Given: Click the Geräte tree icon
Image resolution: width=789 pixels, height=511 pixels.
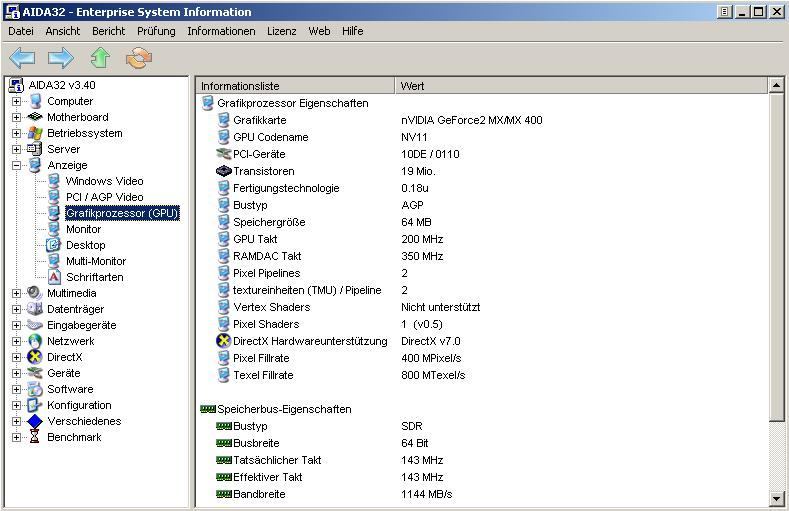Looking at the screenshot, I should pyautogui.click(x=35, y=373).
